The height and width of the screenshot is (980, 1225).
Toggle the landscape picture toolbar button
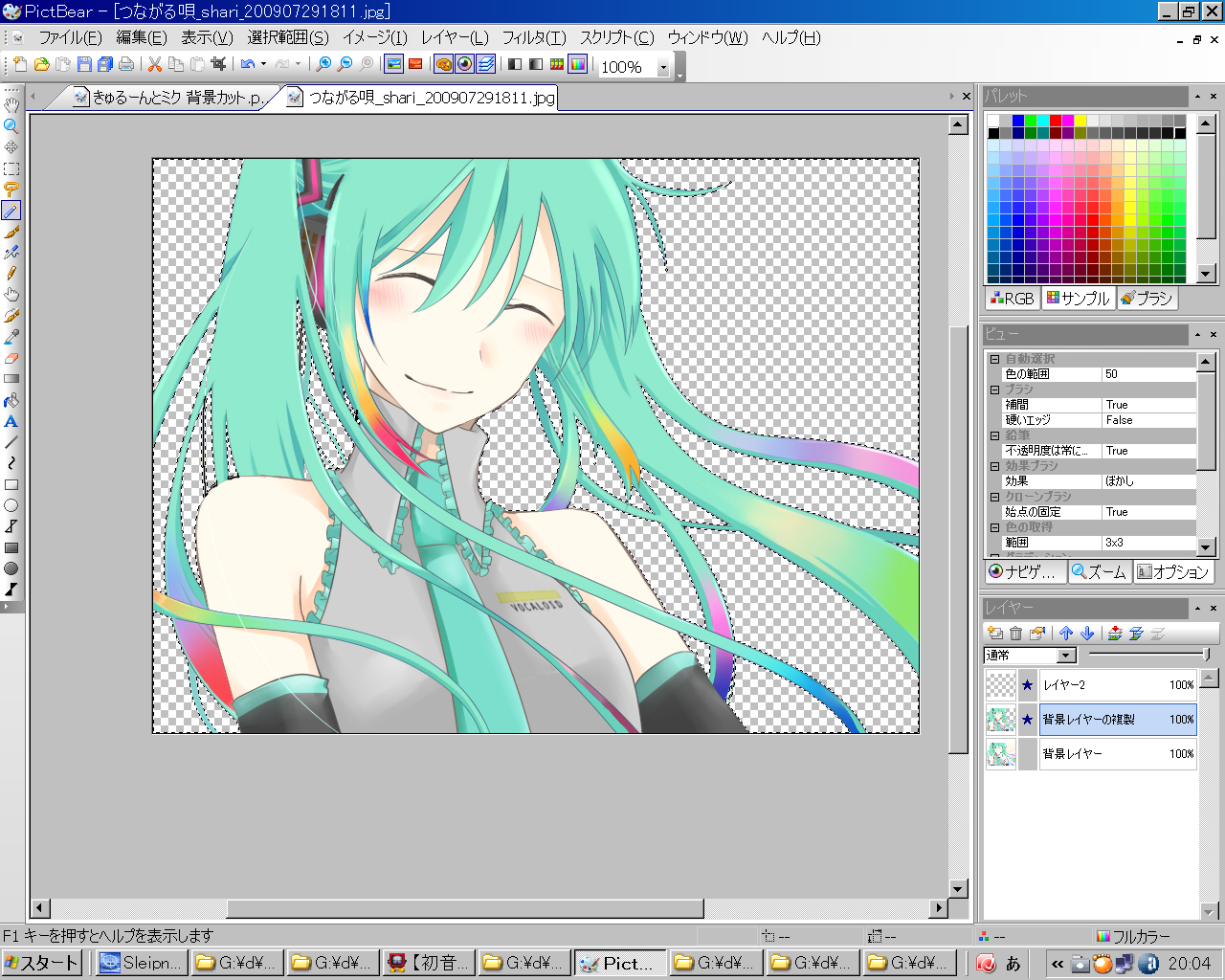coord(393,65)
